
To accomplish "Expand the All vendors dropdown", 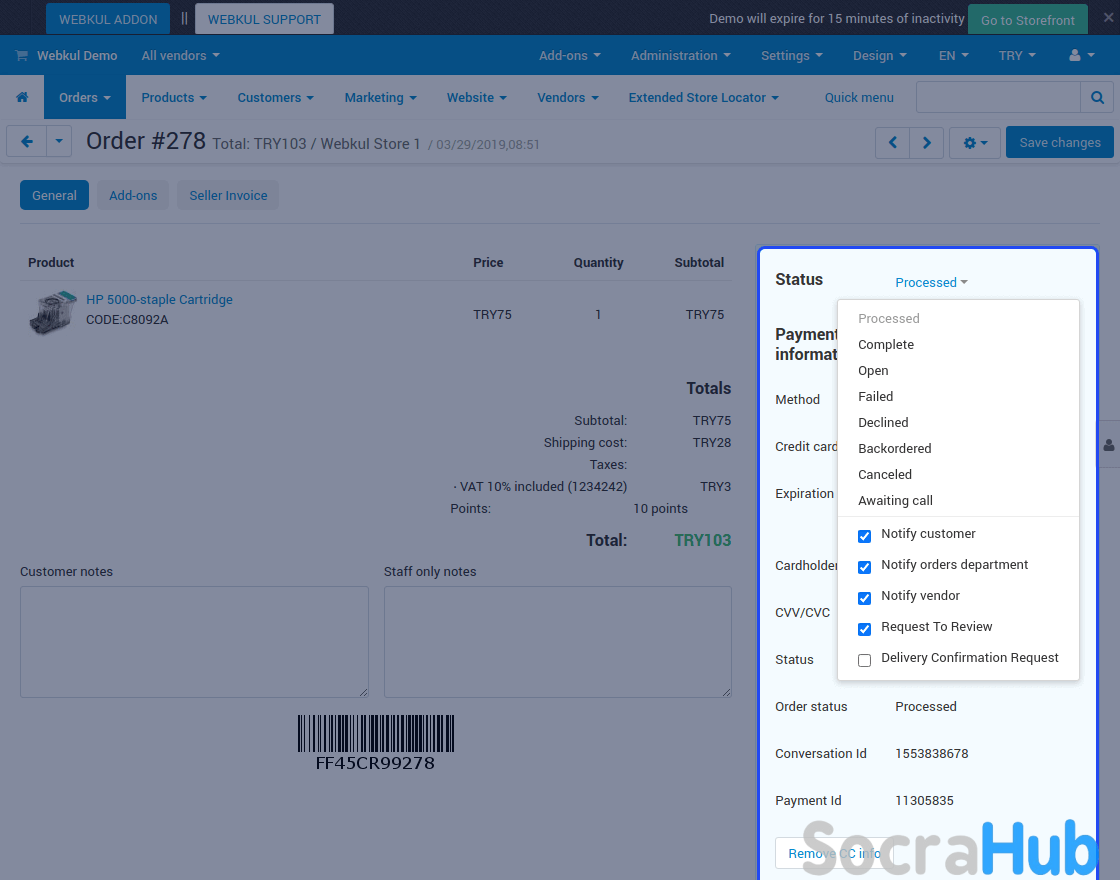I will pos(180,56).
